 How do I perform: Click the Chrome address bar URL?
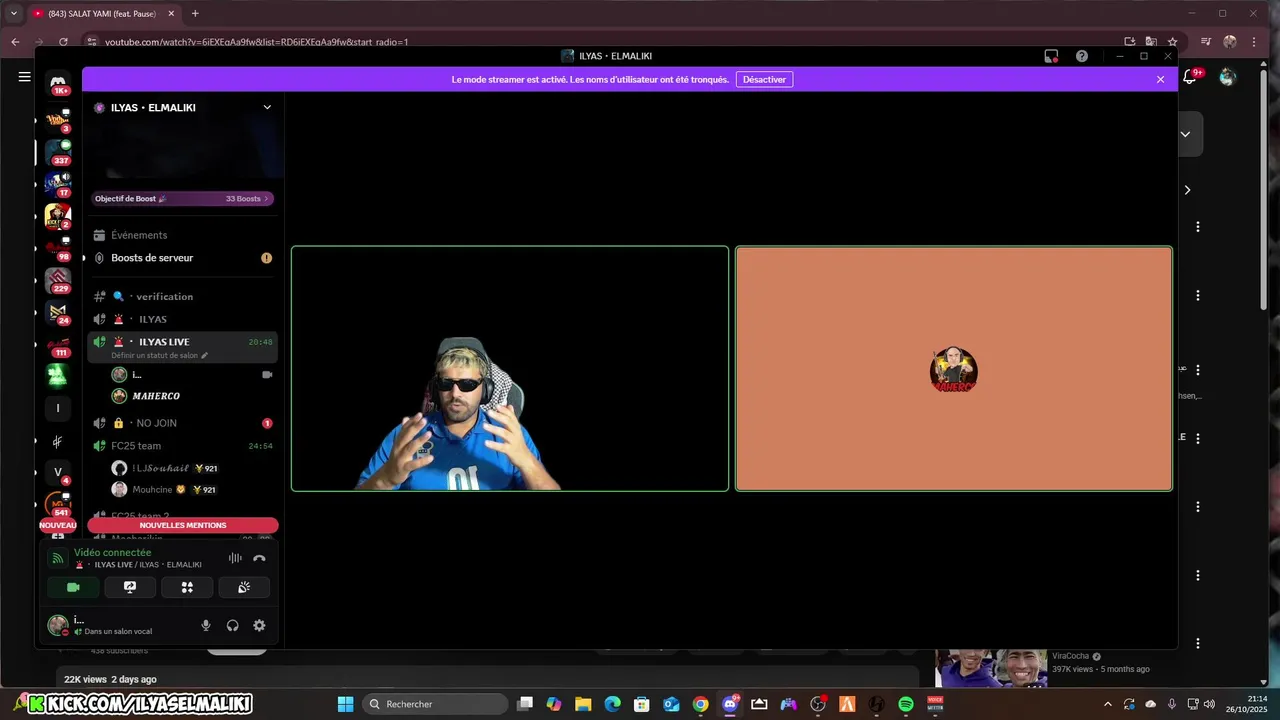pos(256,42)
